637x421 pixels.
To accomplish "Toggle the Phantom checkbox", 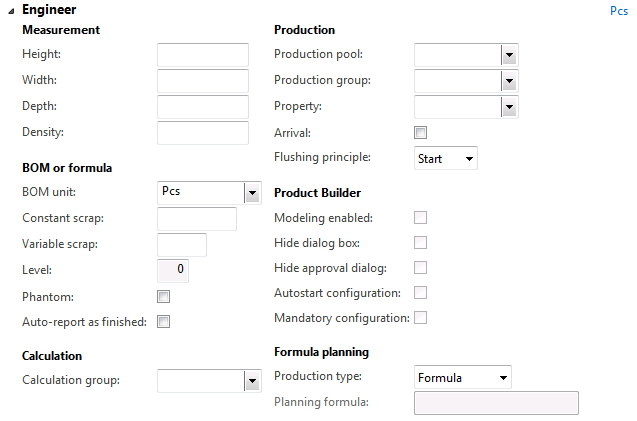I will point(164,297).
